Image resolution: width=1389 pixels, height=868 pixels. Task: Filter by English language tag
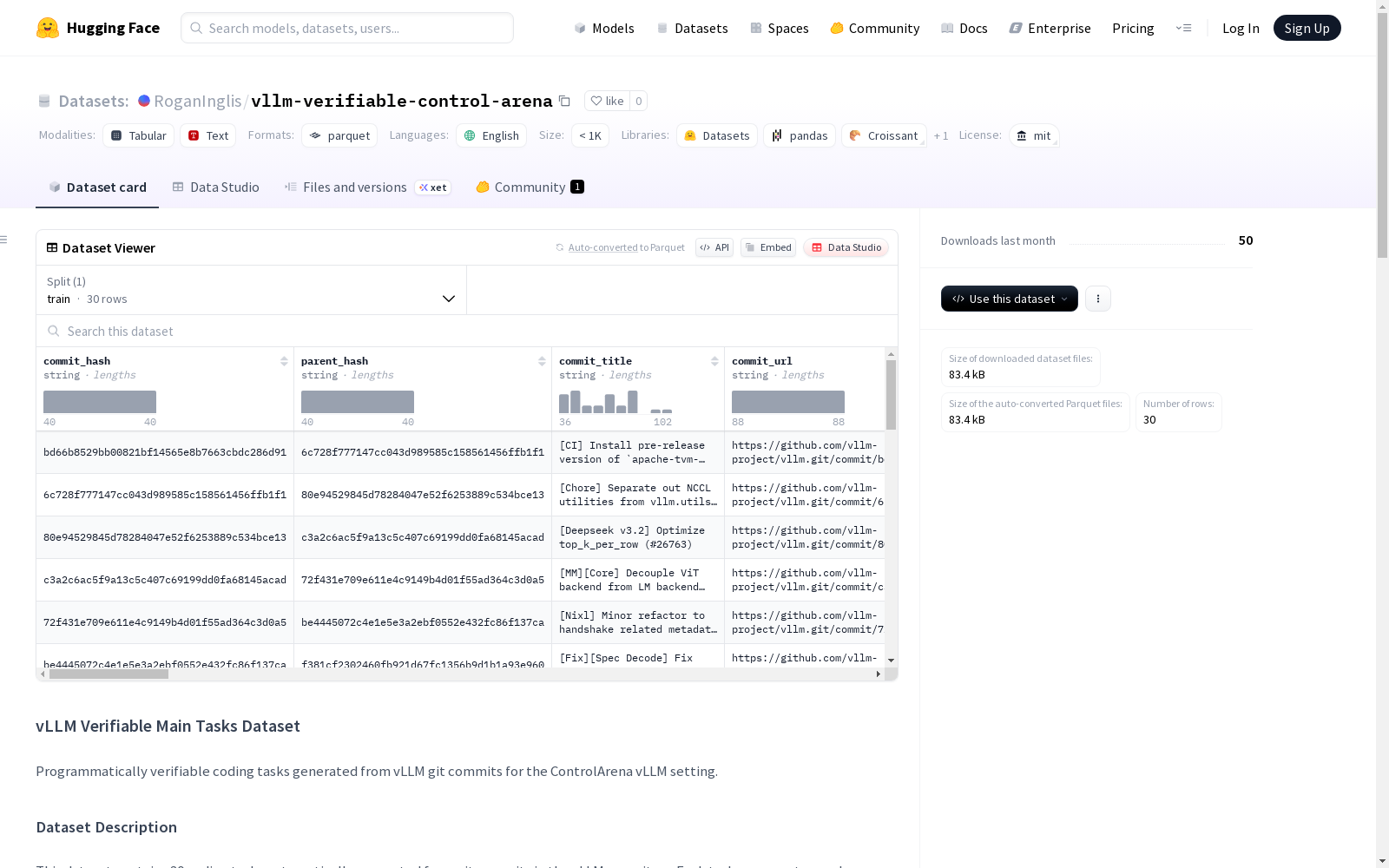tap(491, 135)
